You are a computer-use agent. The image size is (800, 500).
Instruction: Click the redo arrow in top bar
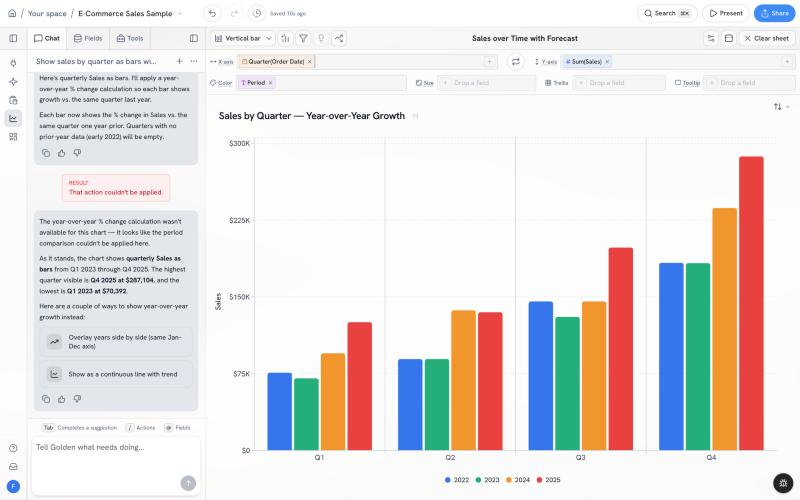234,13
